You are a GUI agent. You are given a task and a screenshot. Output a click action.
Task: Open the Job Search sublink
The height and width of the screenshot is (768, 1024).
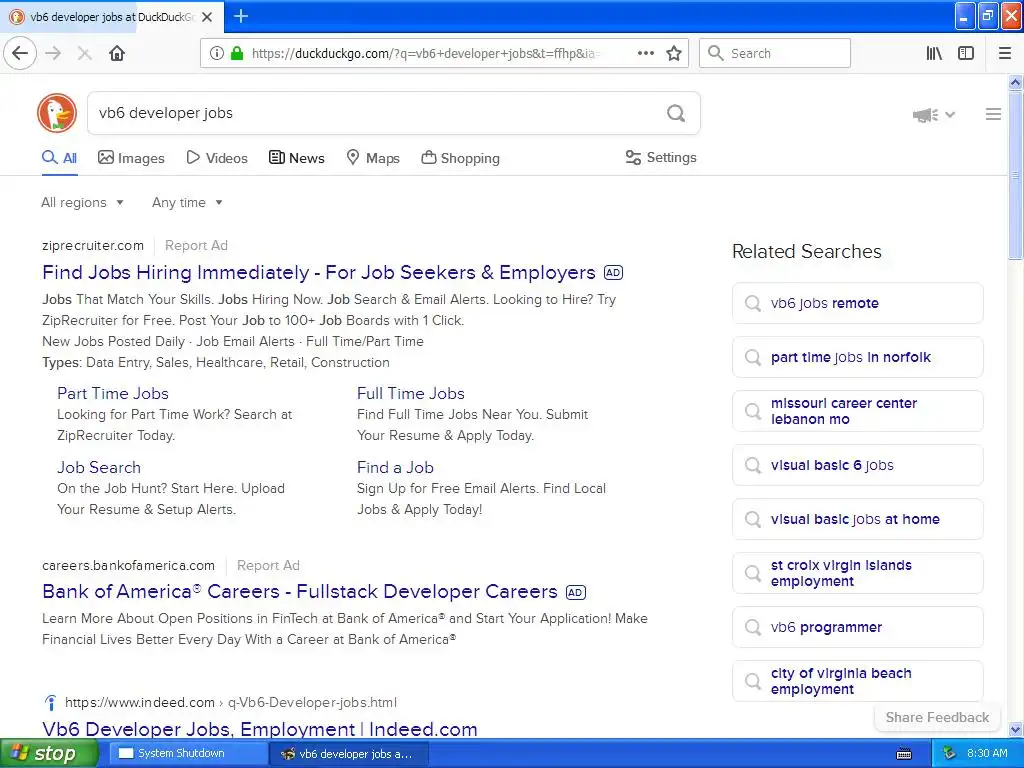(x=99, y=468)
